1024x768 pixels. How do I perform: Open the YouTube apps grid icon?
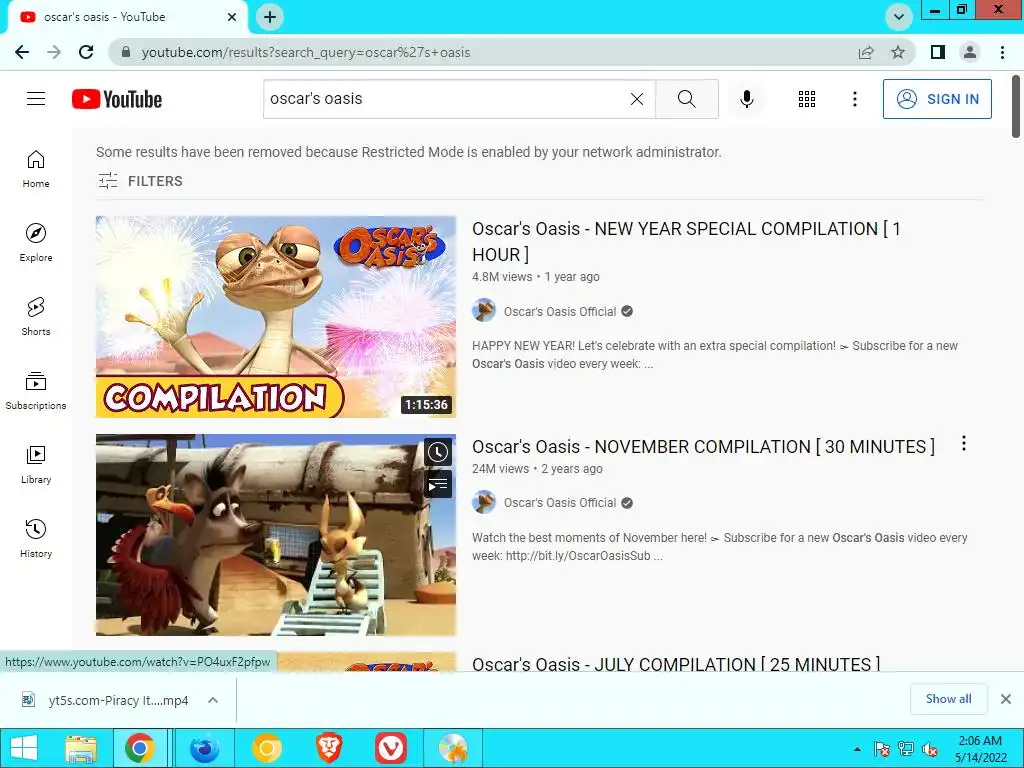tap(807, 99)
